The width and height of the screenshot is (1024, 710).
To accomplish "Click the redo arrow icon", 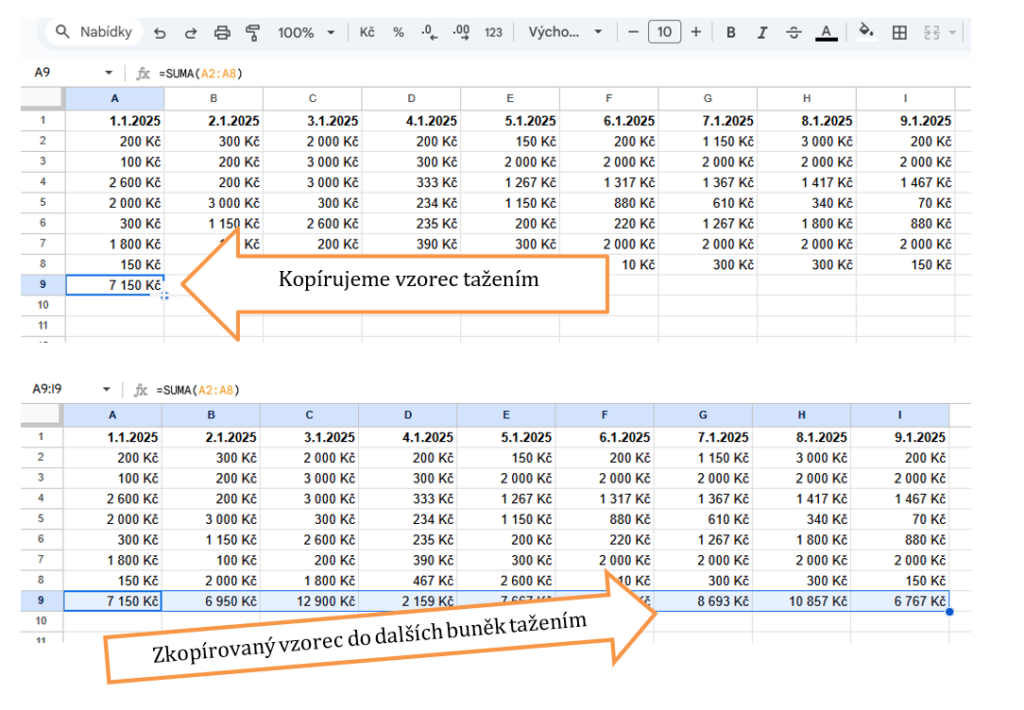I will [x=191, y=33].
